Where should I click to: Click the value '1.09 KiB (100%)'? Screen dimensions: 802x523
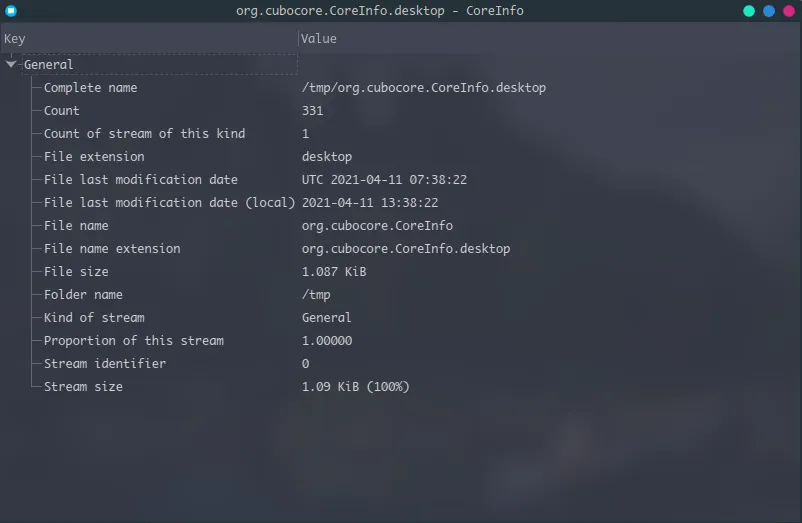355,386
